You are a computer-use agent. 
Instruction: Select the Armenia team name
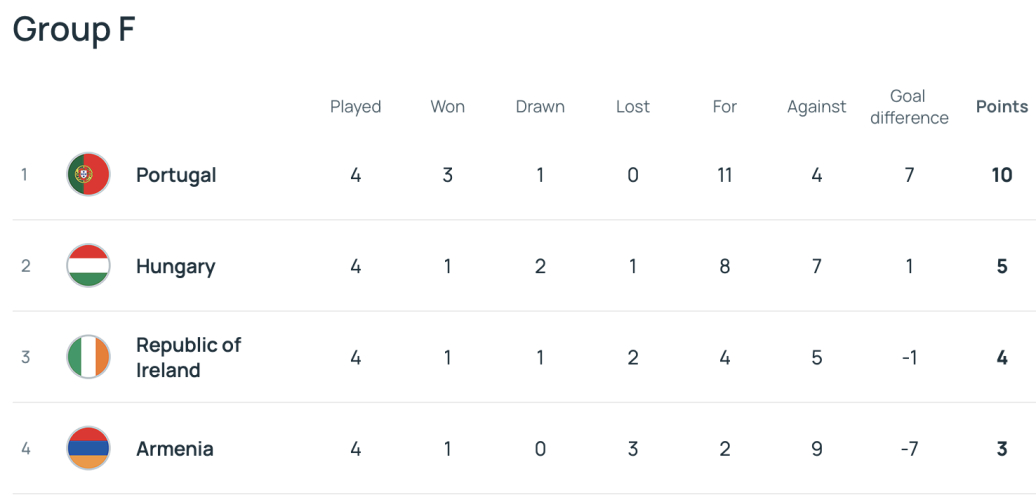coord(174,448)
